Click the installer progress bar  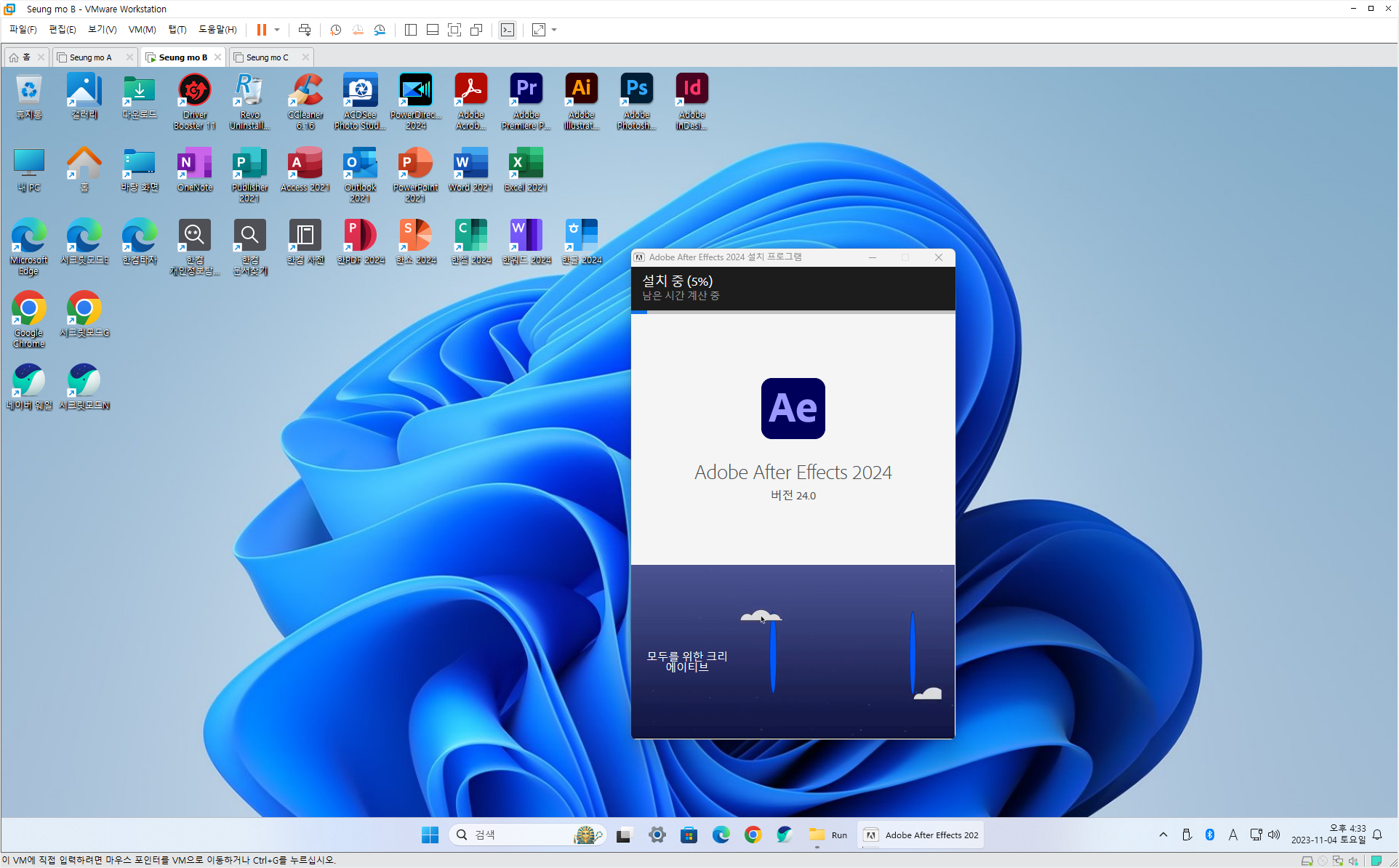(793, 312)
